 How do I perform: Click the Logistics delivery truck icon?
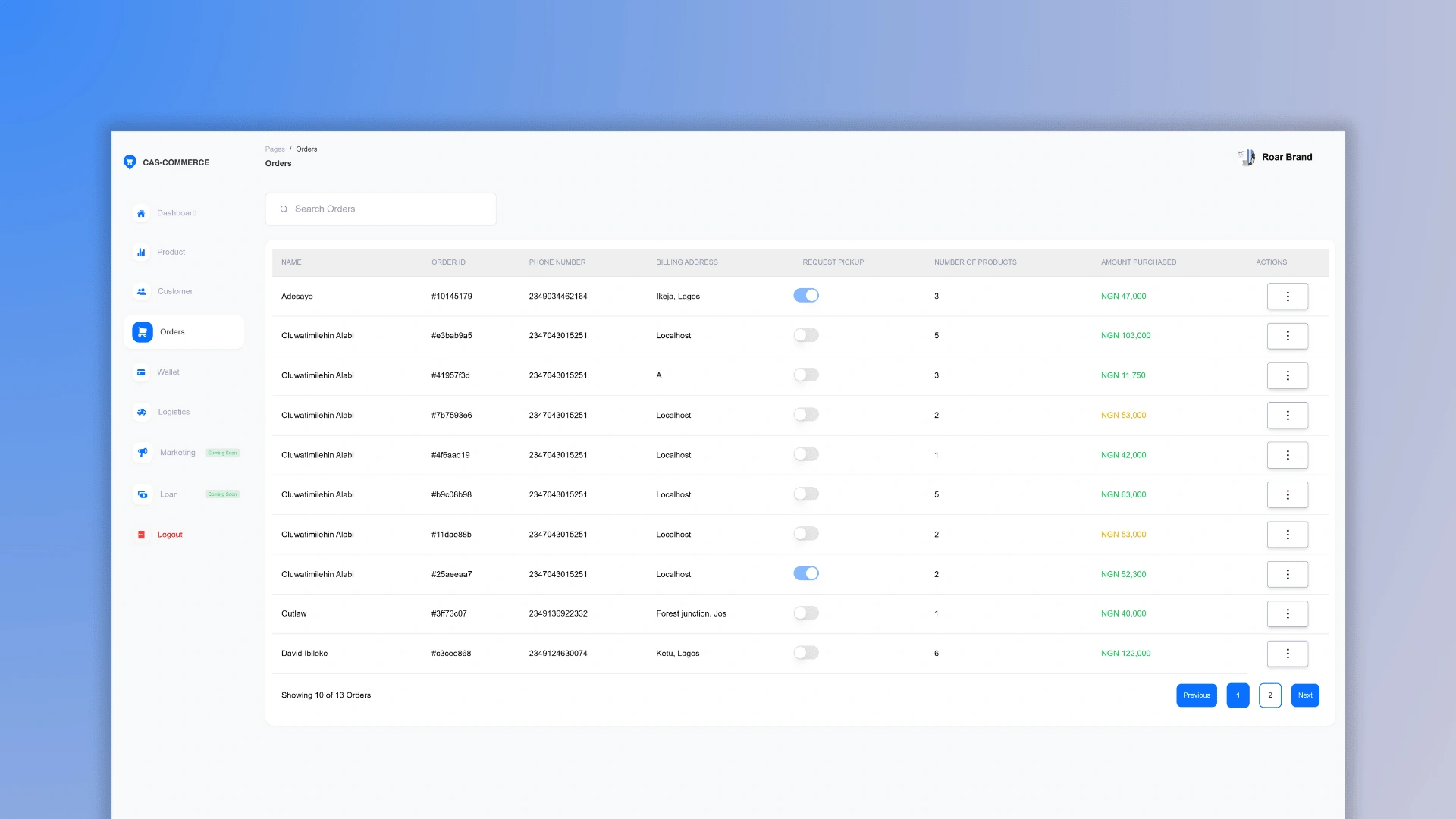142,412
